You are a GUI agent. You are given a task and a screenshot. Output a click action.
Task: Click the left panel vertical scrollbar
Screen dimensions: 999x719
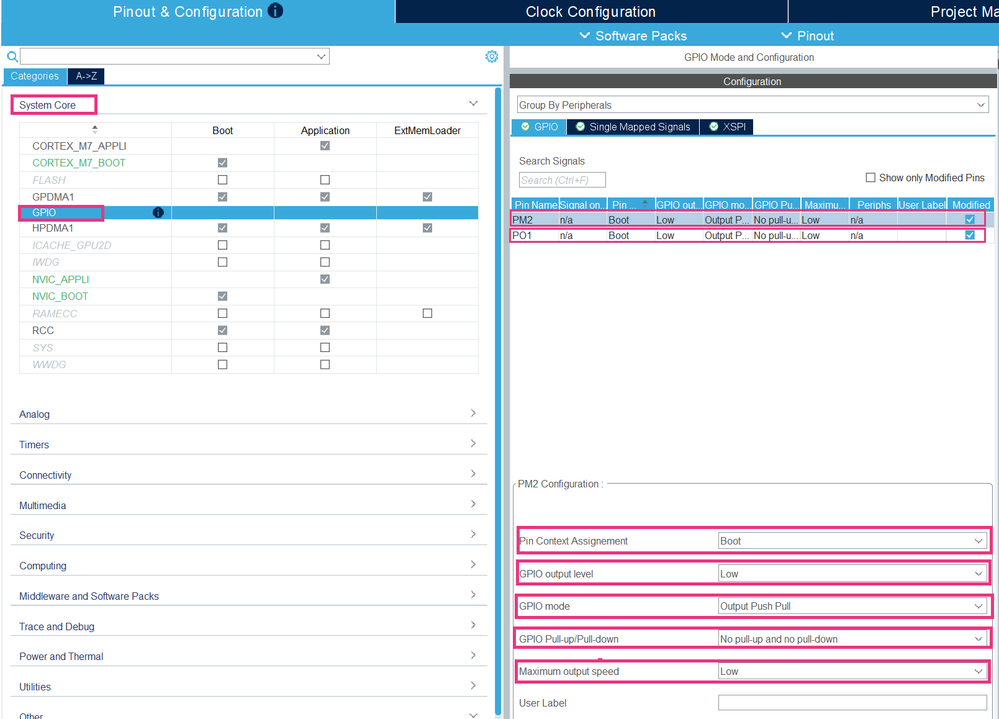[x=498, y=401]
